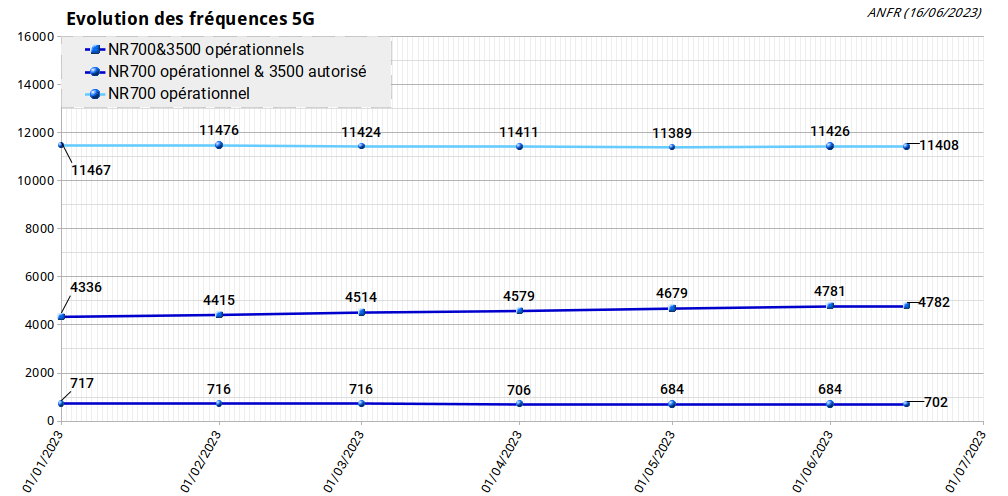Click the data point under label 11426
The width and height of the screenshot is (1008, 496).
click(830, 146)
